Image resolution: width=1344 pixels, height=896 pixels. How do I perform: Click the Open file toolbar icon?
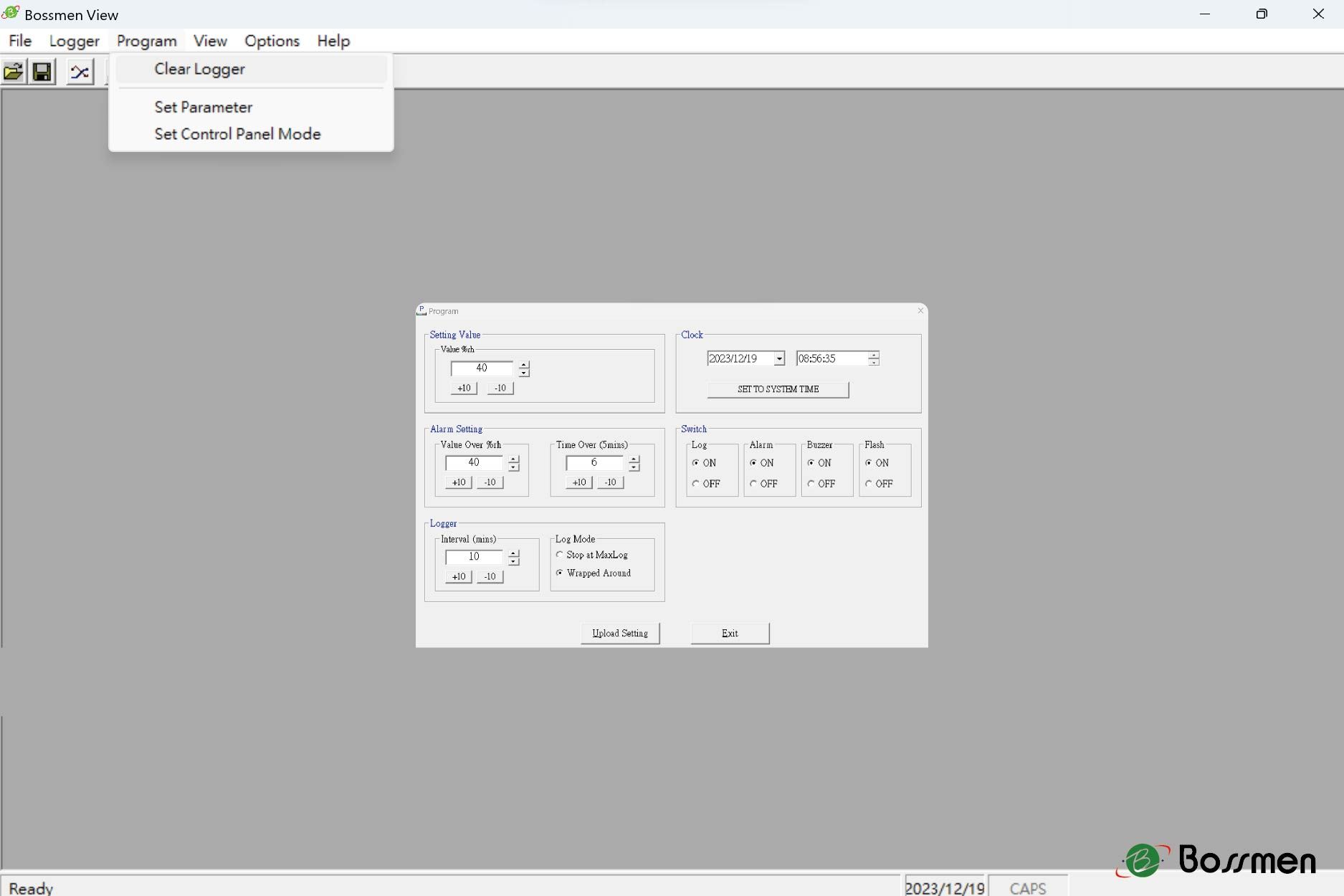[x=14, y=72]
